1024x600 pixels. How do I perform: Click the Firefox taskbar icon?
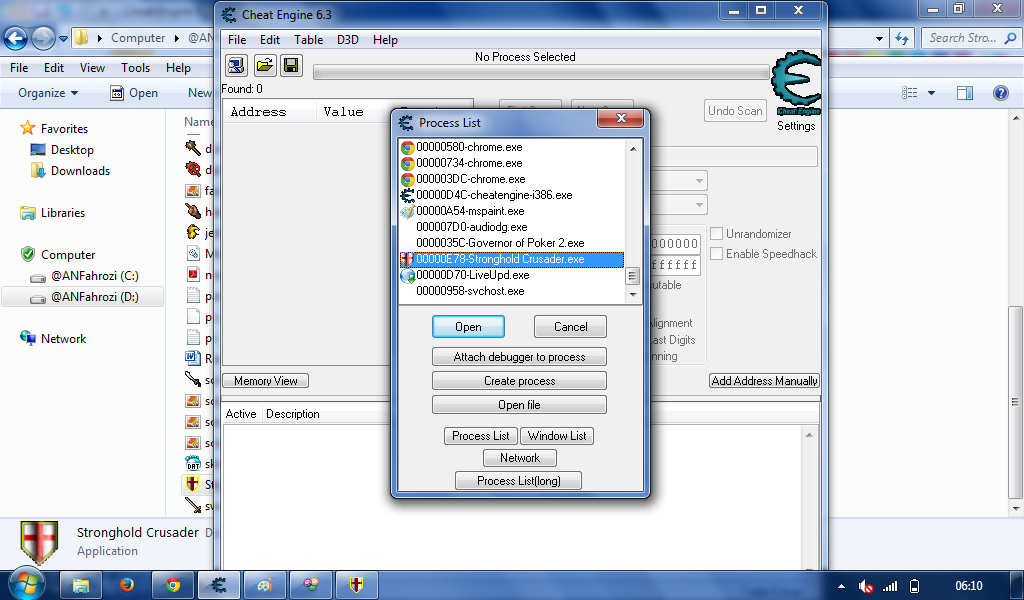[x=127, y=585]
